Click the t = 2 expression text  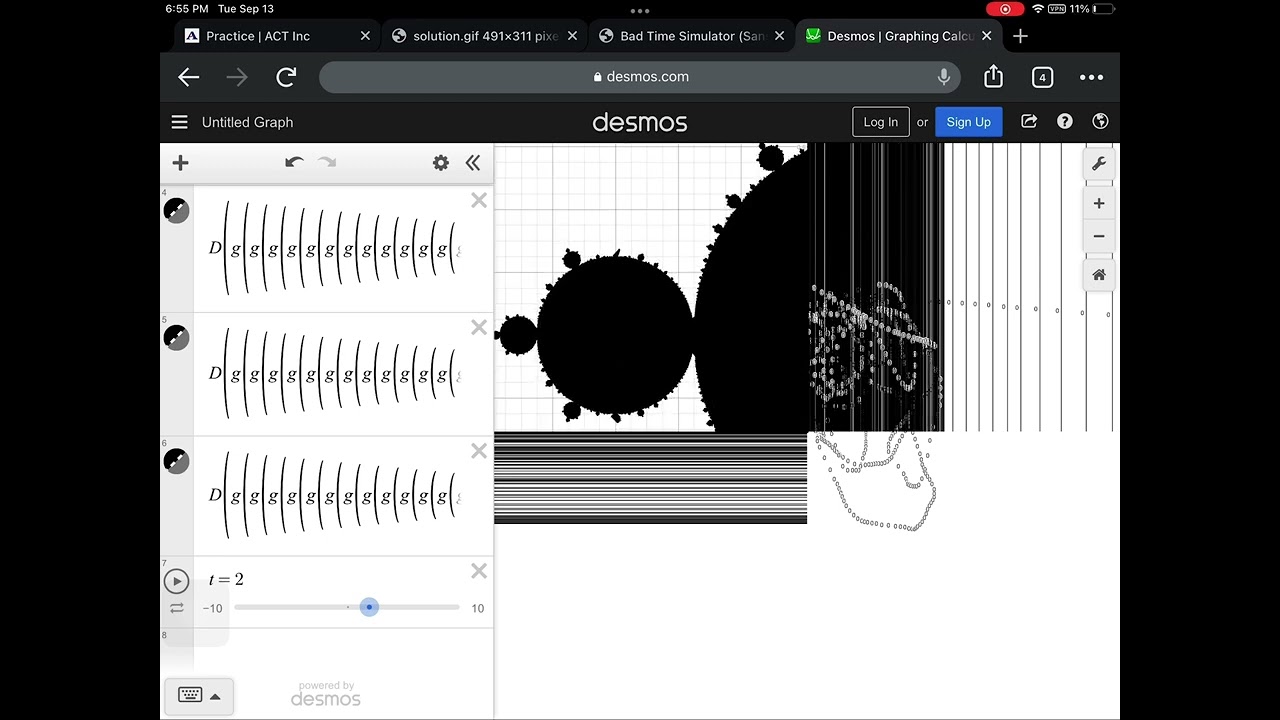(226, 580)
